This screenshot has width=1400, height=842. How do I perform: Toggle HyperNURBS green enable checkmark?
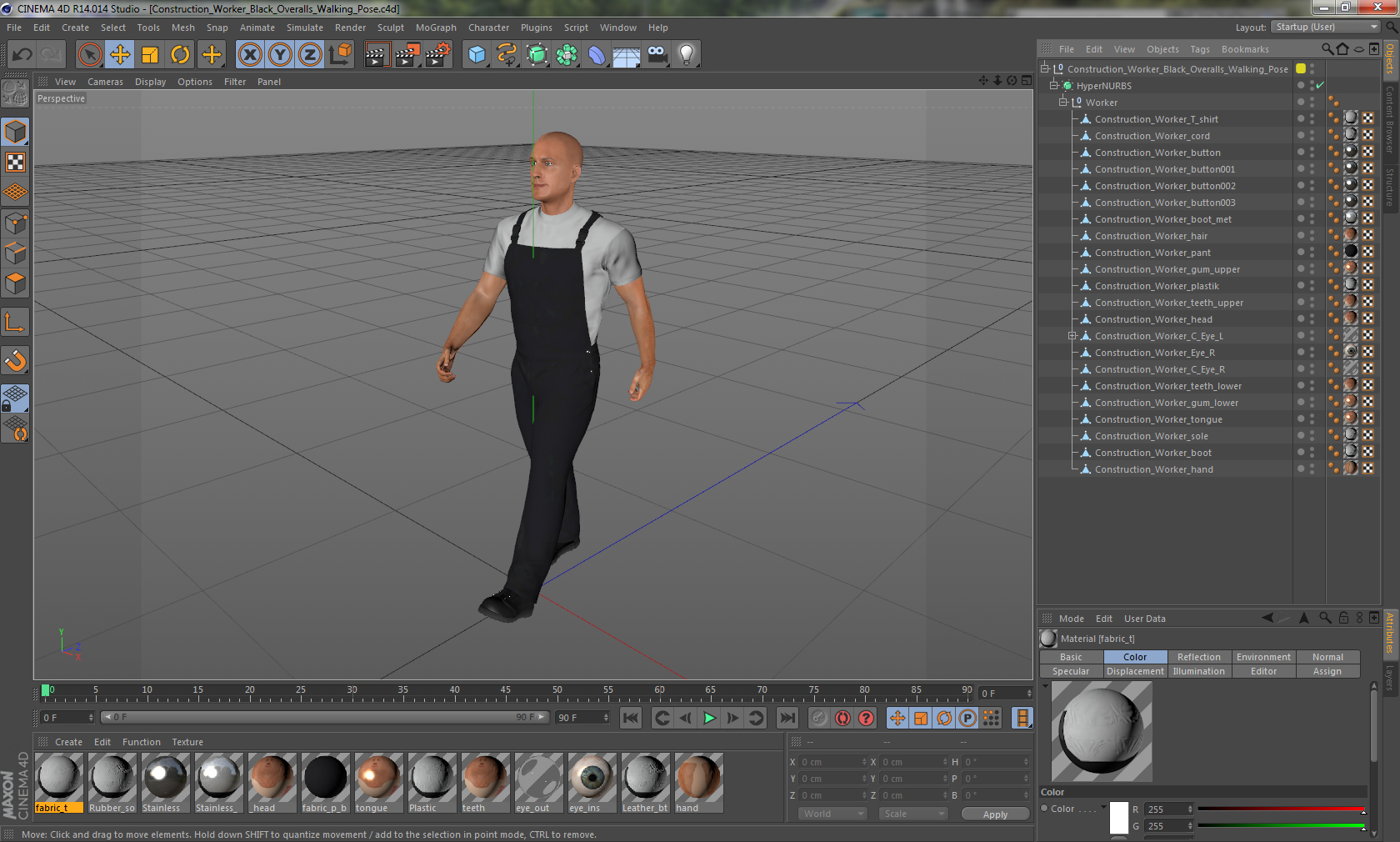coord(1320,86)
